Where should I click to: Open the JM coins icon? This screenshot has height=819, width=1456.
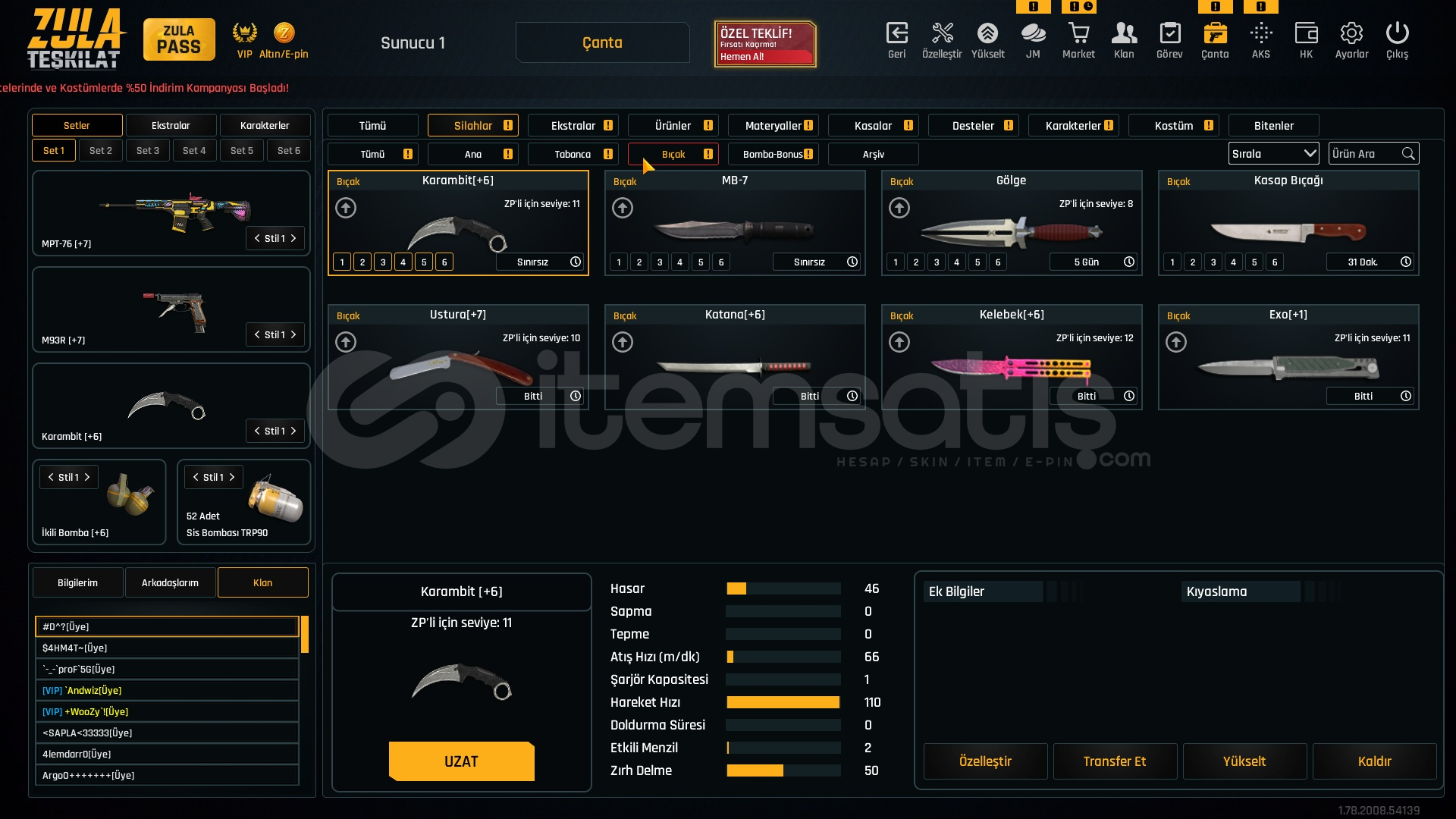coord(1033,33)
